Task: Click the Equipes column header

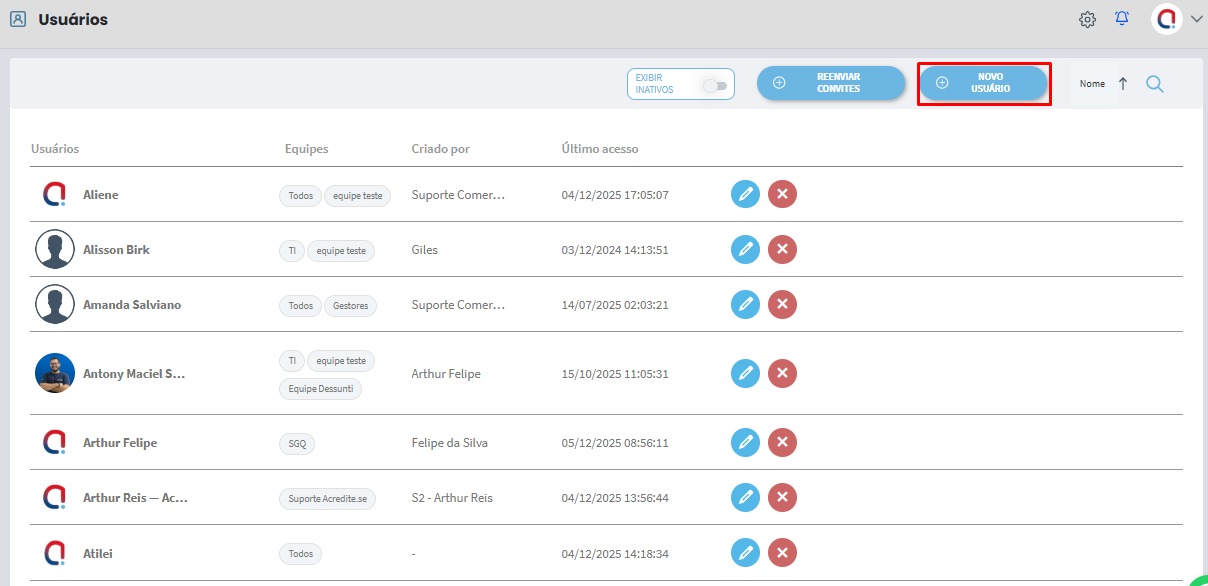Action: click(306, 149)
